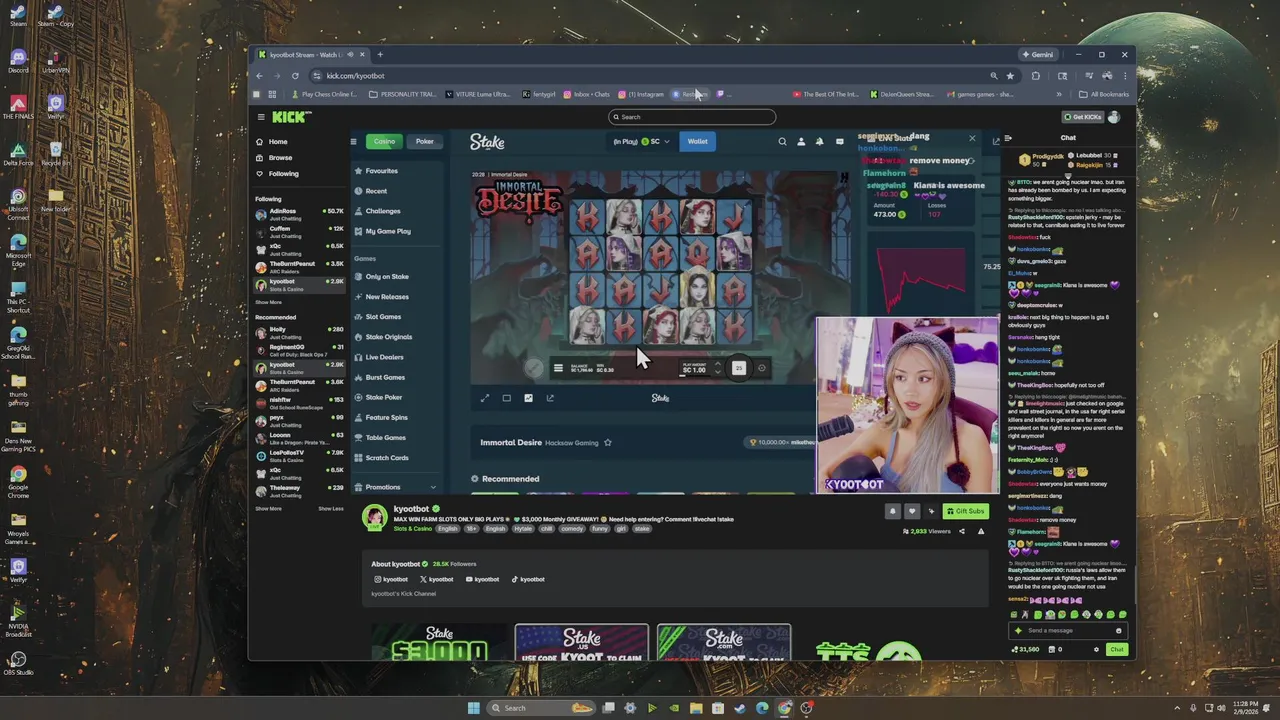Open the emoji picker in chat input

tap(1118, 631)
